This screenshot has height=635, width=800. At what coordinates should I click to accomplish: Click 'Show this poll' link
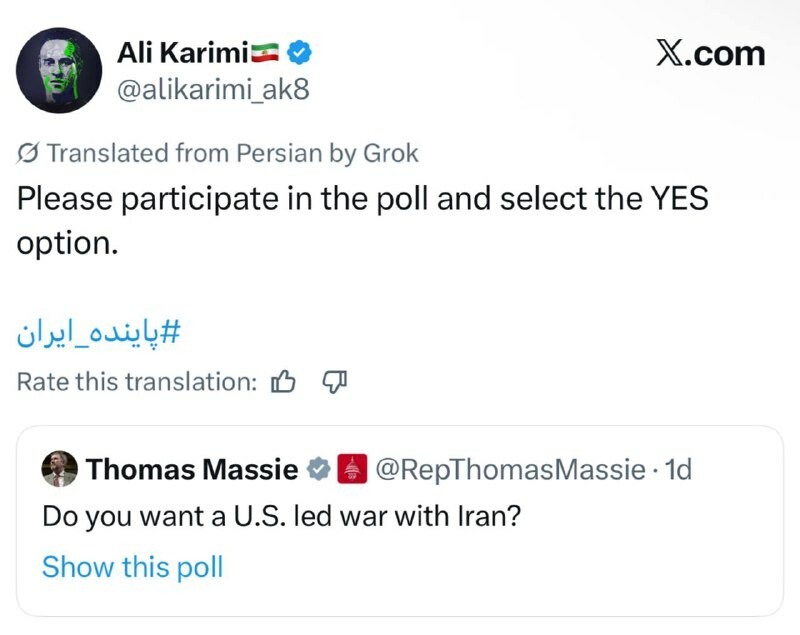coord(132,567)
